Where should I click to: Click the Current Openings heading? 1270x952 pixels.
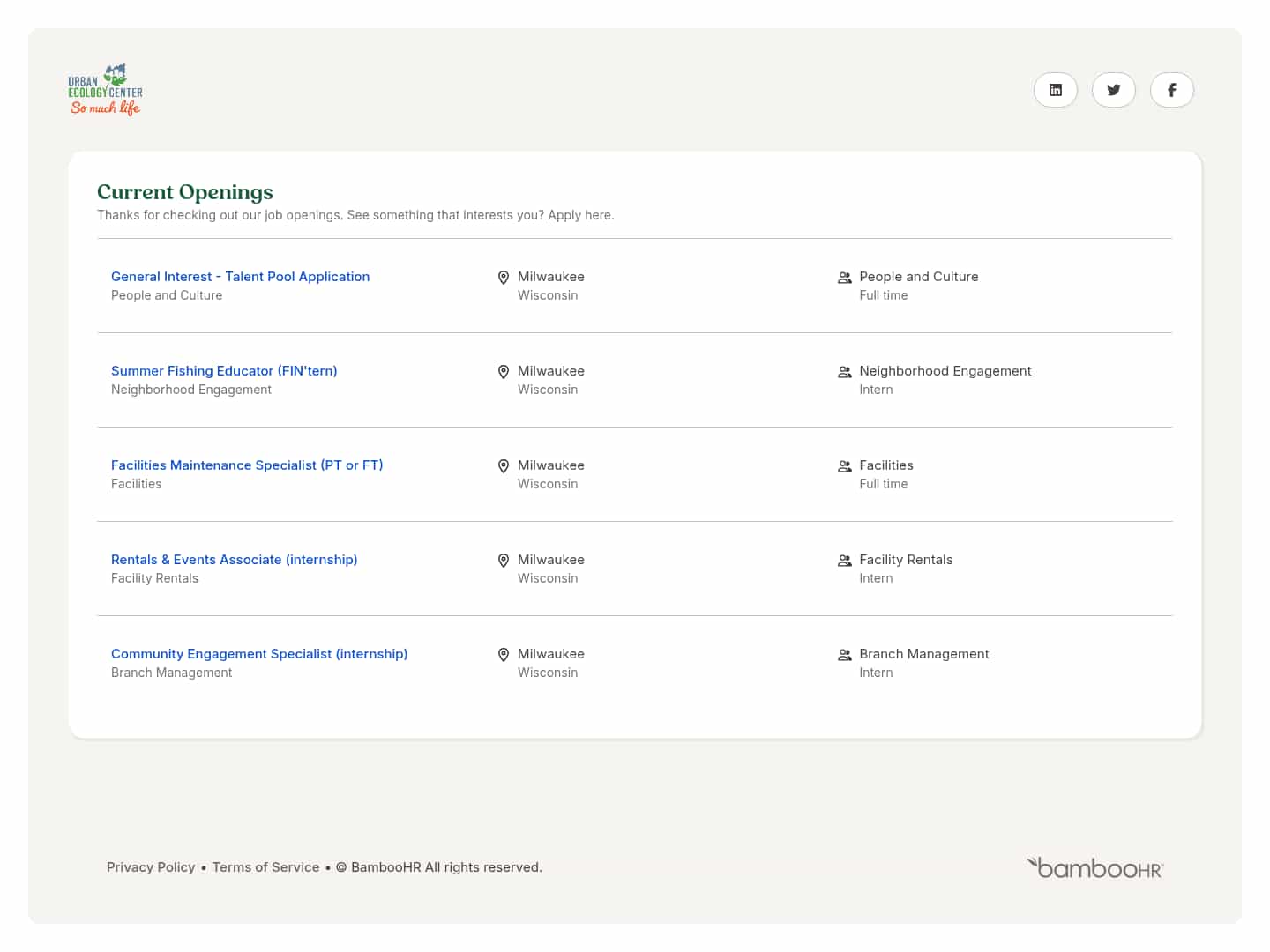185,192
